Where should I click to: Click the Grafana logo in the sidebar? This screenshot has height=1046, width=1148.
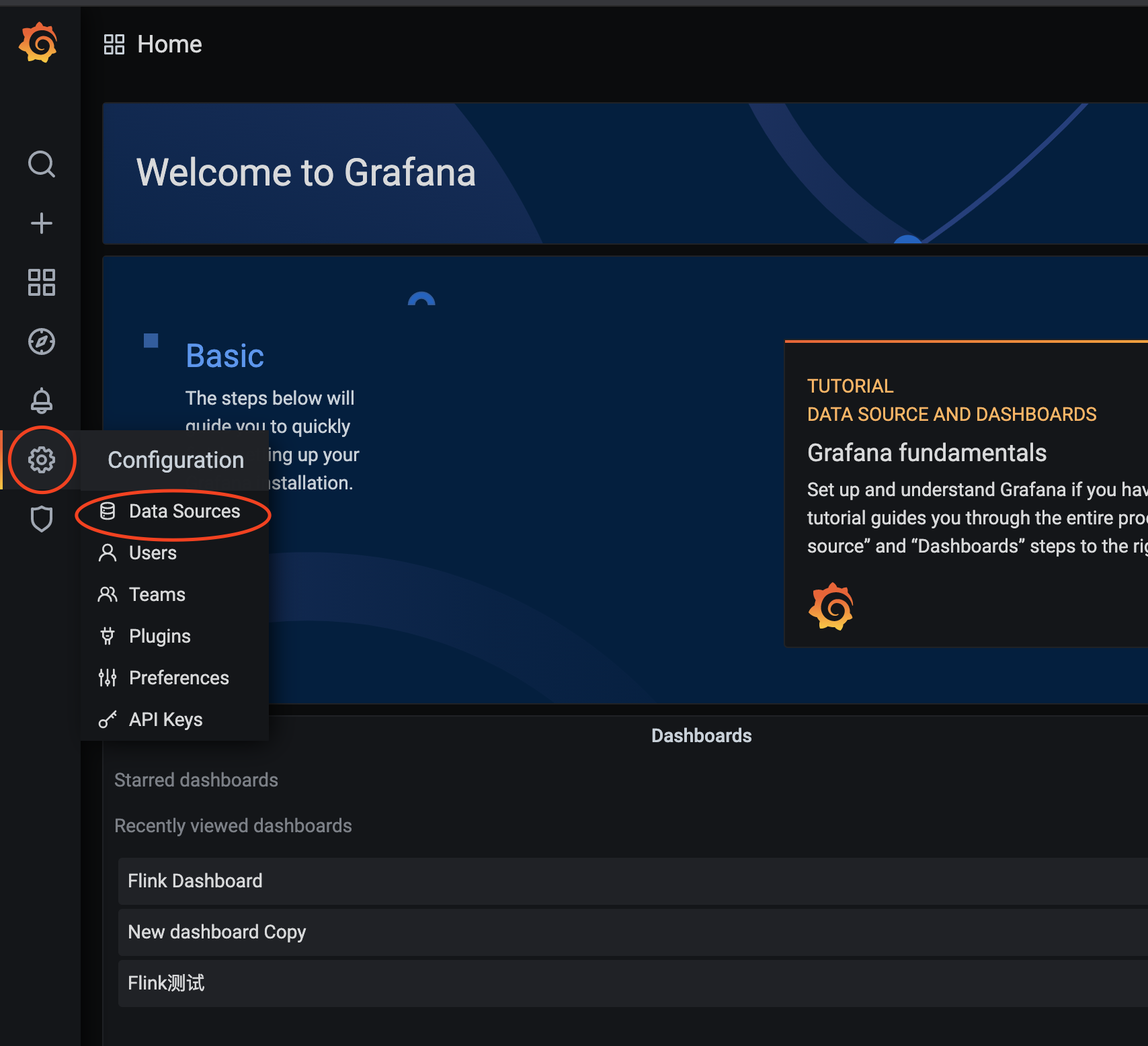[x=38, y=42]
